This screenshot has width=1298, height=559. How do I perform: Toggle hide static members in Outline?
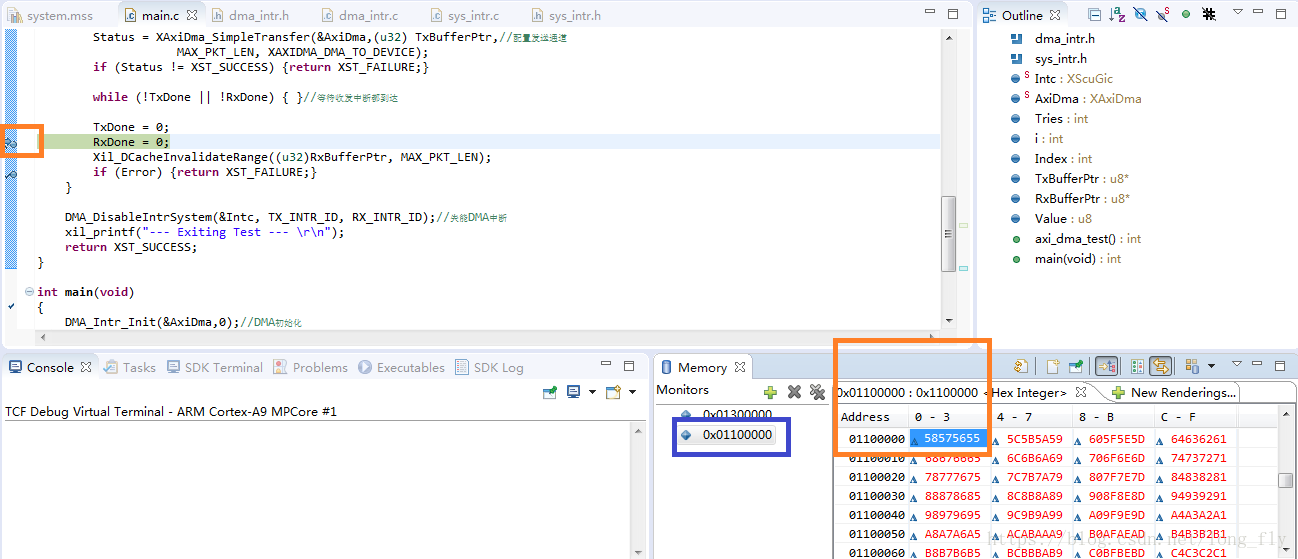point(1163,15)
